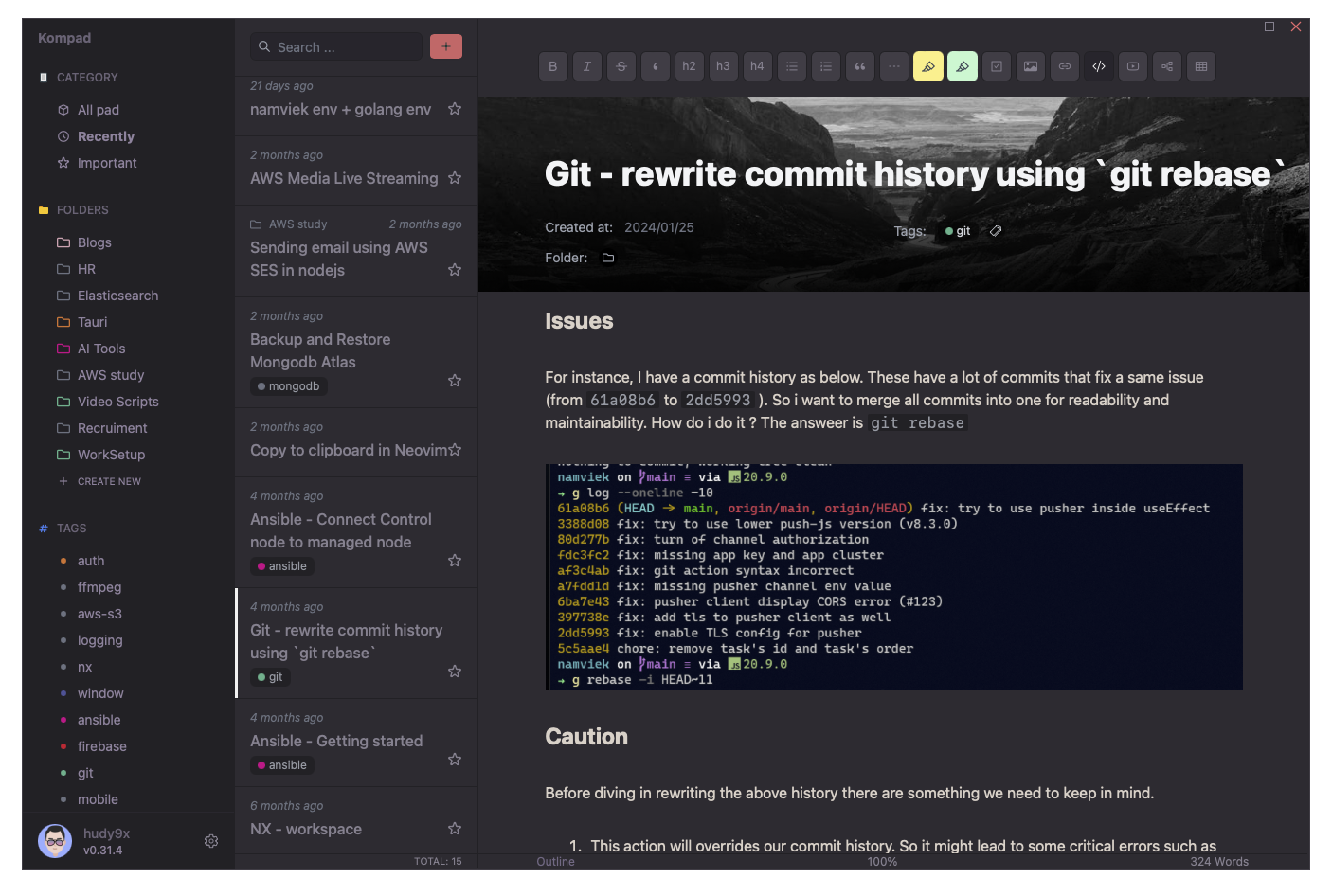Open the Outline panel at the bottom
This screenshot has height=896, width=1332.
click(555, 862)
